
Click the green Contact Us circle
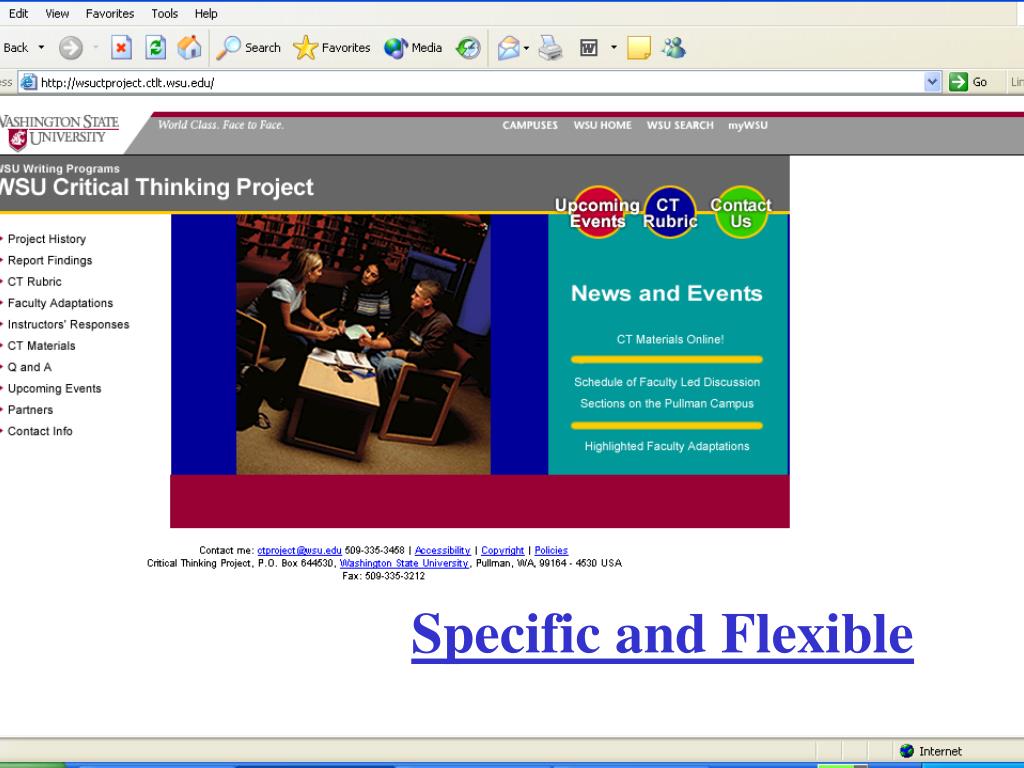point(741,213)
